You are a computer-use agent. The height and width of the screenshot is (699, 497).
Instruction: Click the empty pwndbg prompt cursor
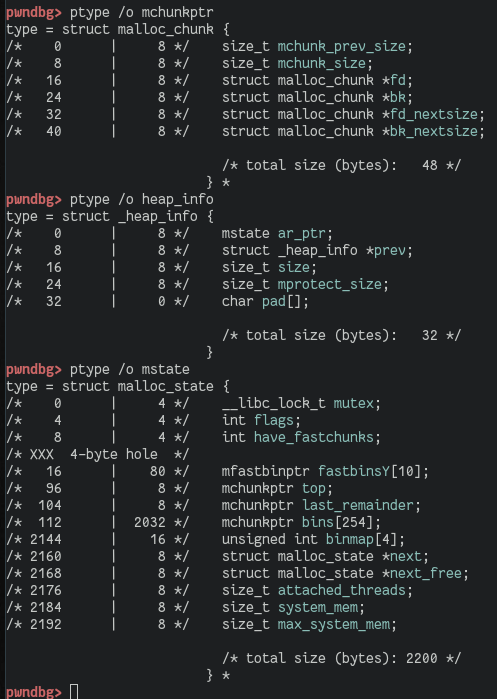point(74,691)
